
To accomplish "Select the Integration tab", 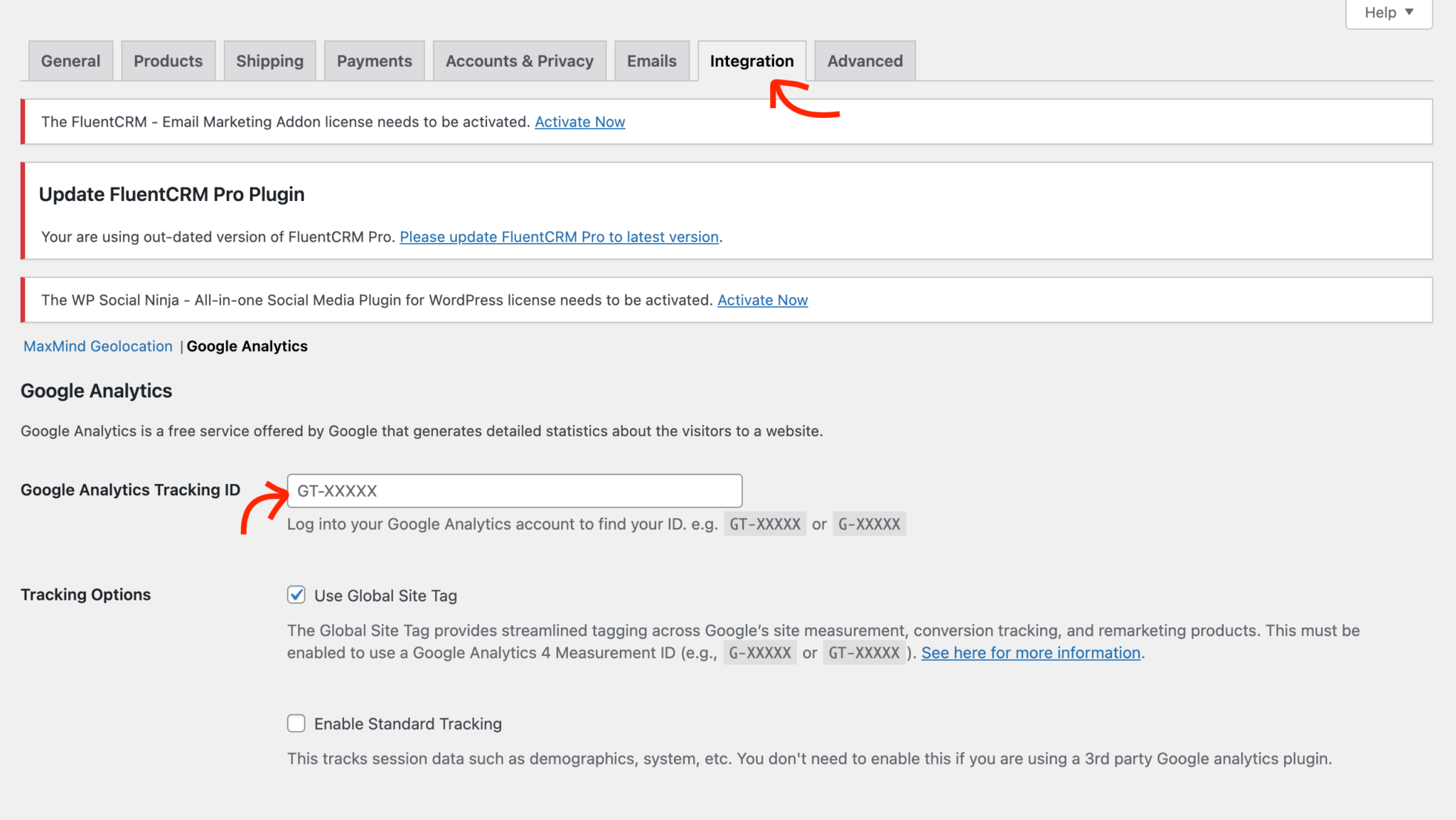I will (751, 60).
